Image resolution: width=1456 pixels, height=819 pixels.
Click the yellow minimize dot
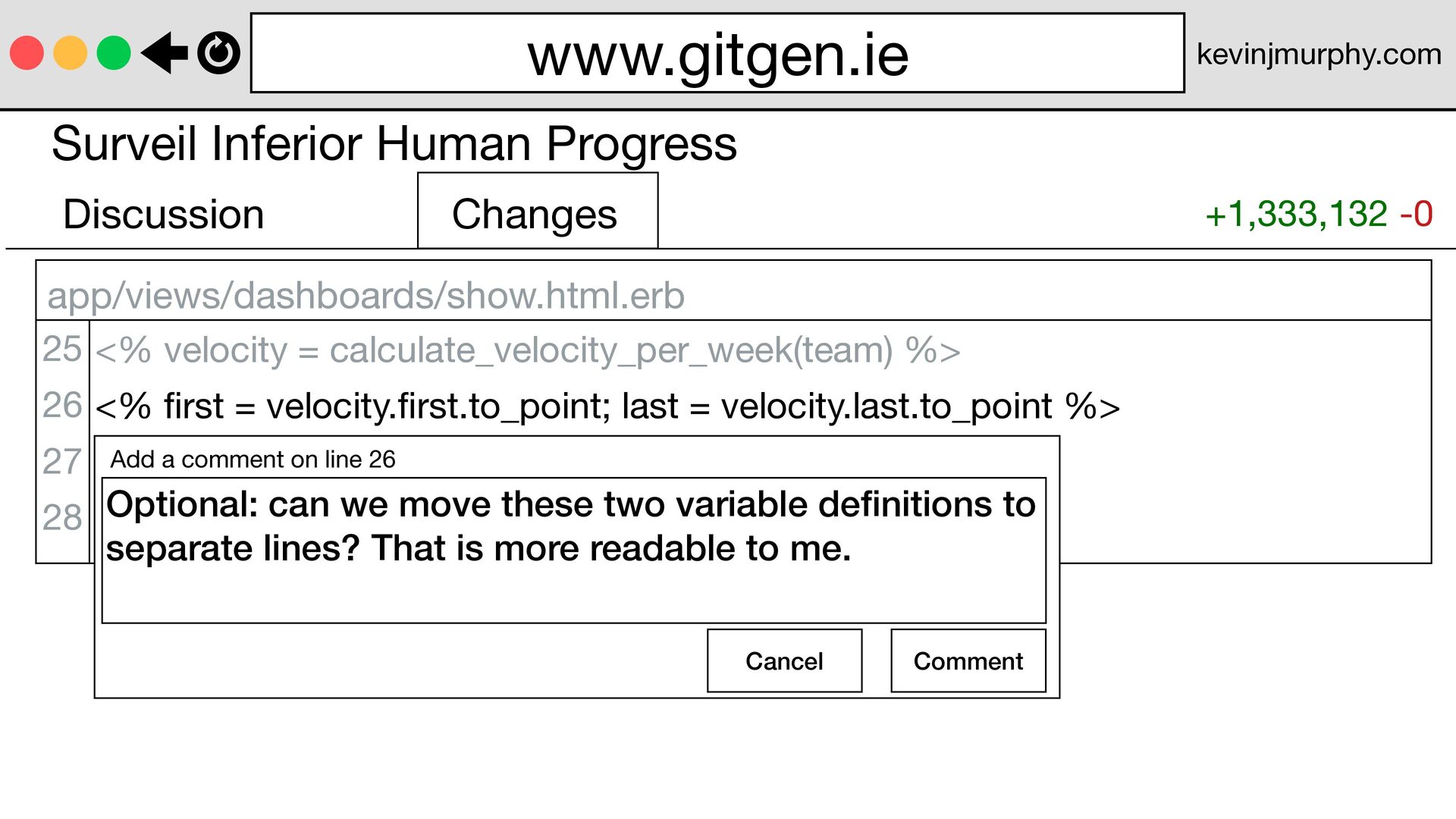click(x=71, y=53)
